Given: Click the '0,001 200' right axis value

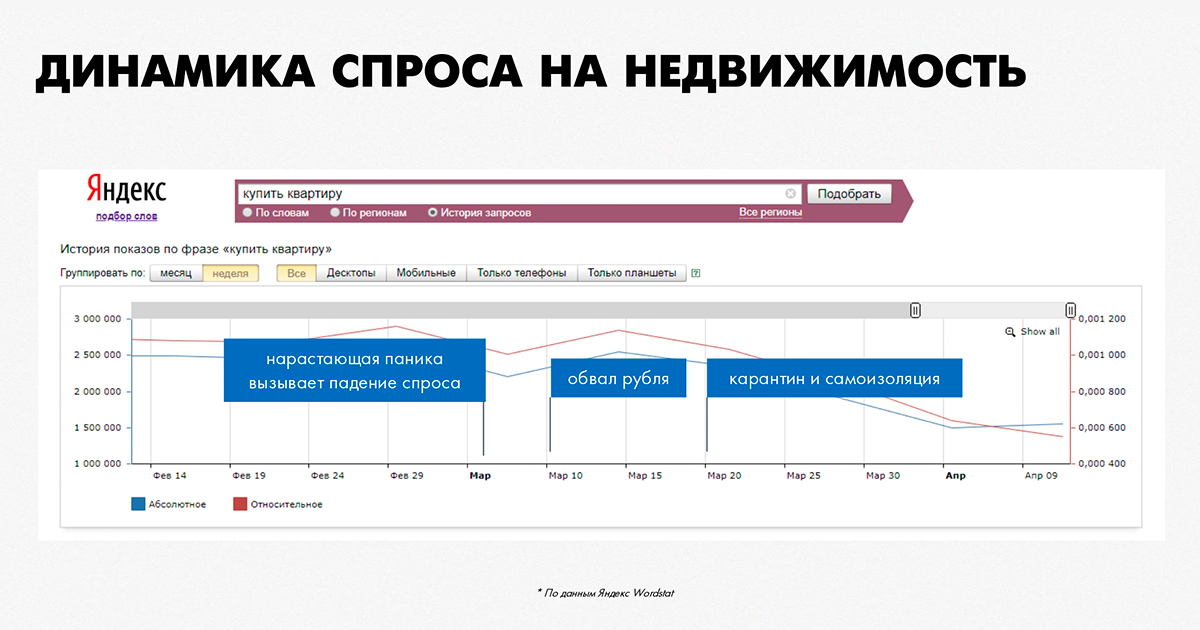Looking at the screenshot, I should [x=1103, y=319].
